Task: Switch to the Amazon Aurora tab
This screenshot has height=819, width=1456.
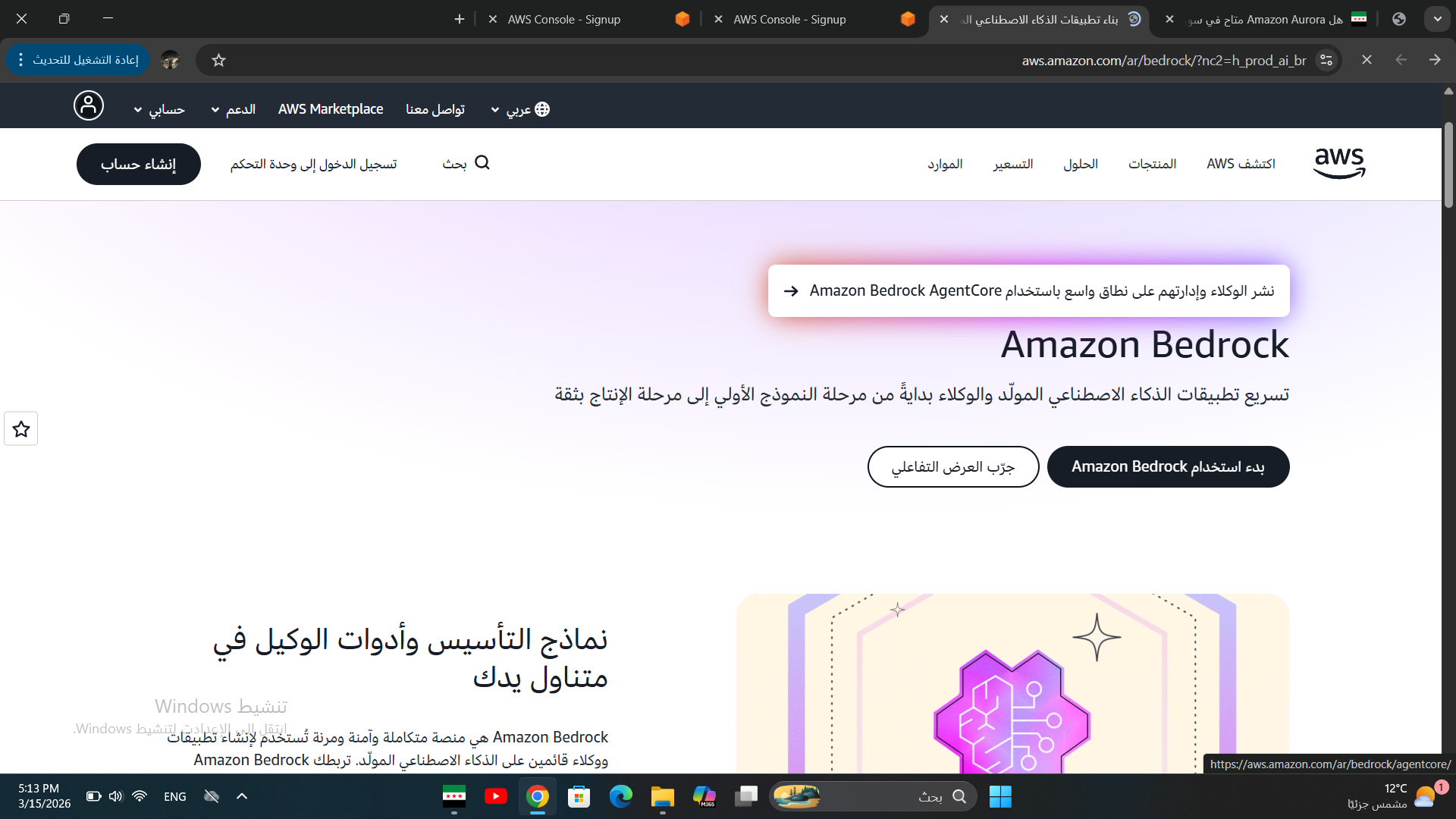Action: point(1265,19)
